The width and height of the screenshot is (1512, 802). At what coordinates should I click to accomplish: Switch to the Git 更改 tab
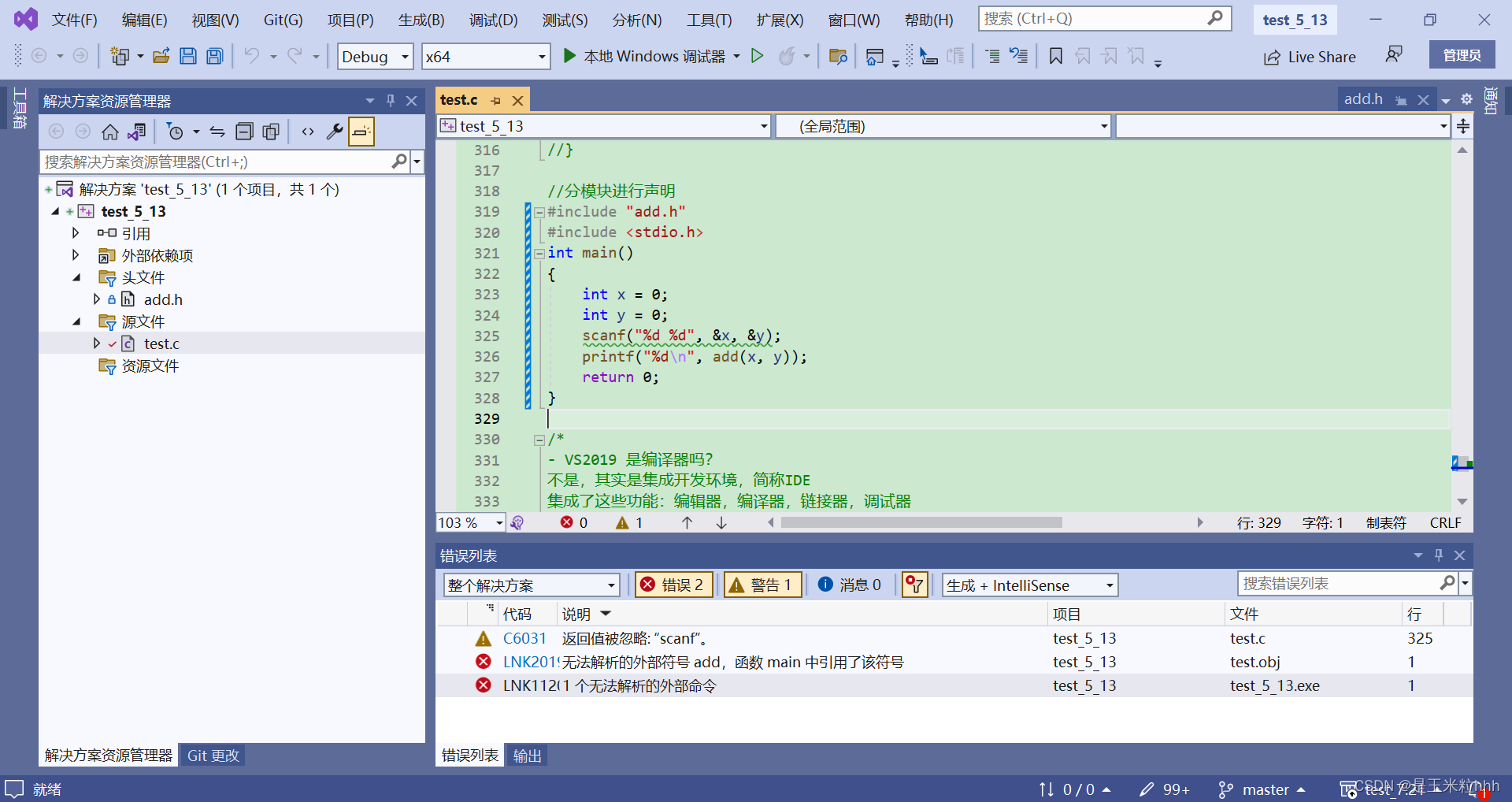(x=213, y=756)
